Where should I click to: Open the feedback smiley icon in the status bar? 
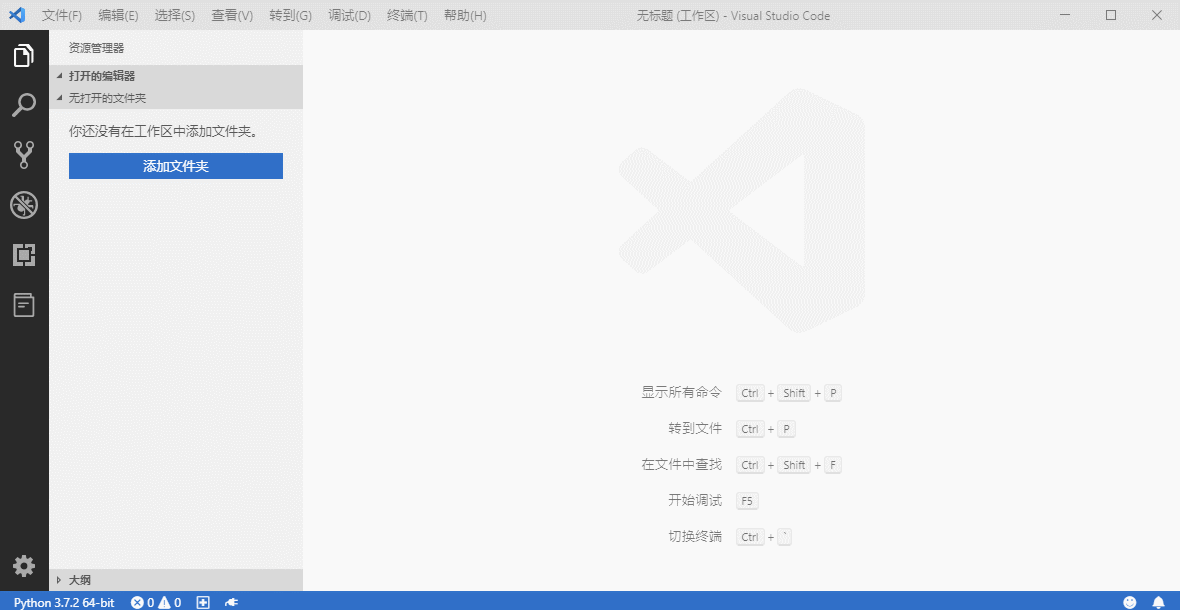click(1130, 602)
